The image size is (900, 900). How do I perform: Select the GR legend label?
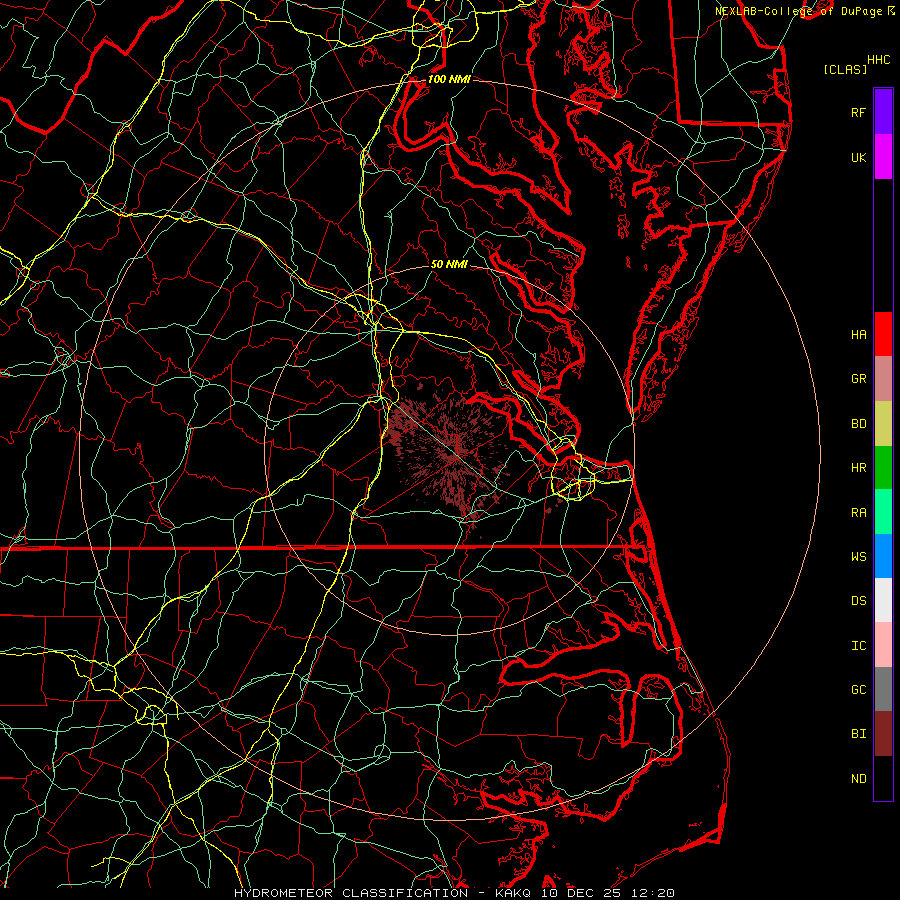[x=858, y=379]
